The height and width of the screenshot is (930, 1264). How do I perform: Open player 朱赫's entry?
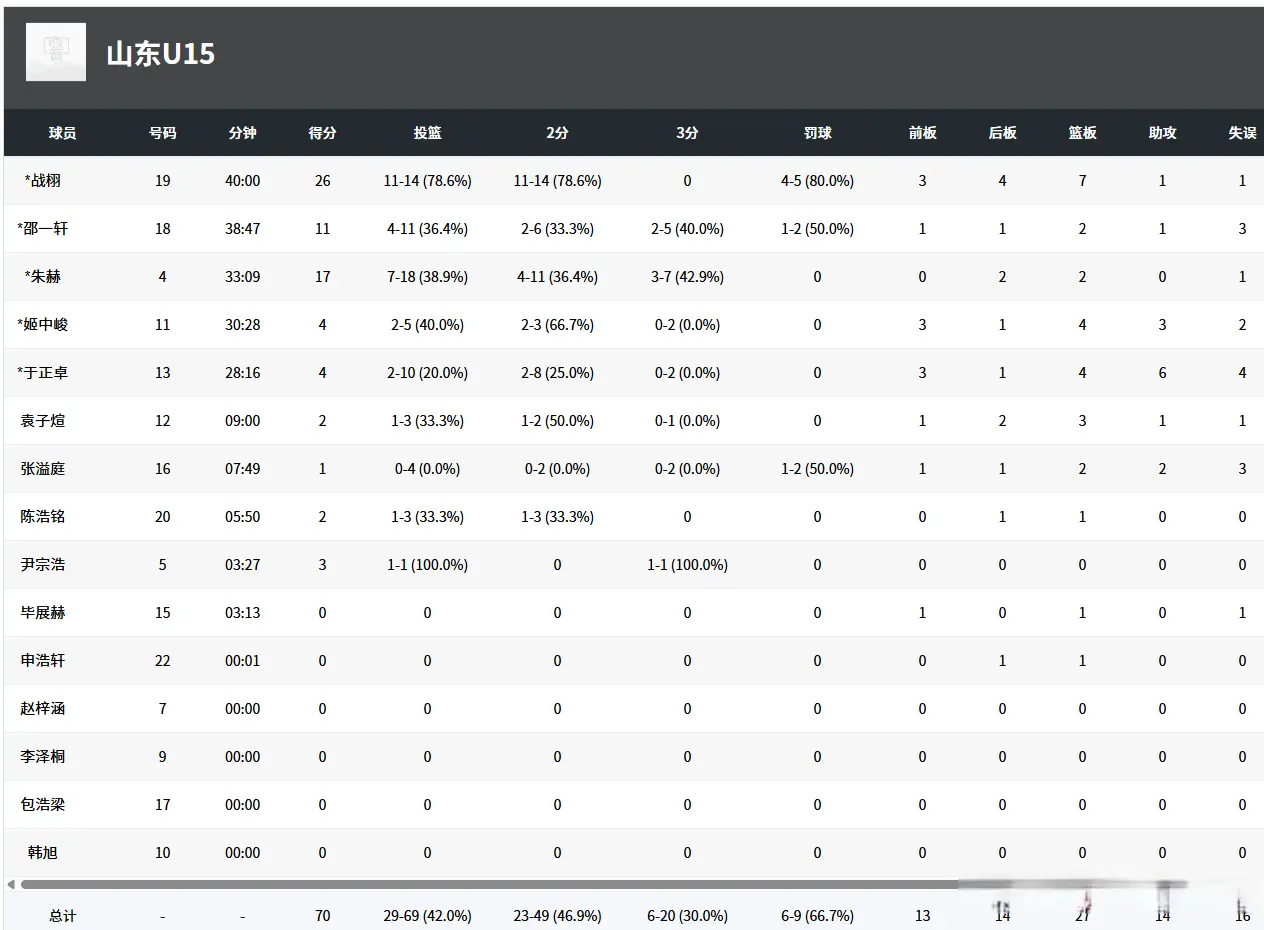(43, 277)
